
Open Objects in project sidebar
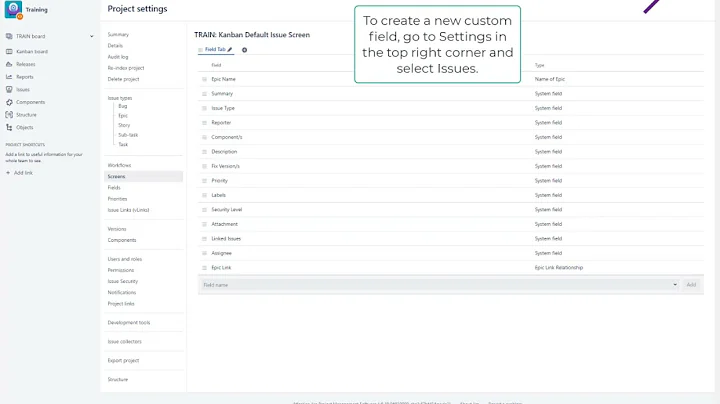(25, 127)
